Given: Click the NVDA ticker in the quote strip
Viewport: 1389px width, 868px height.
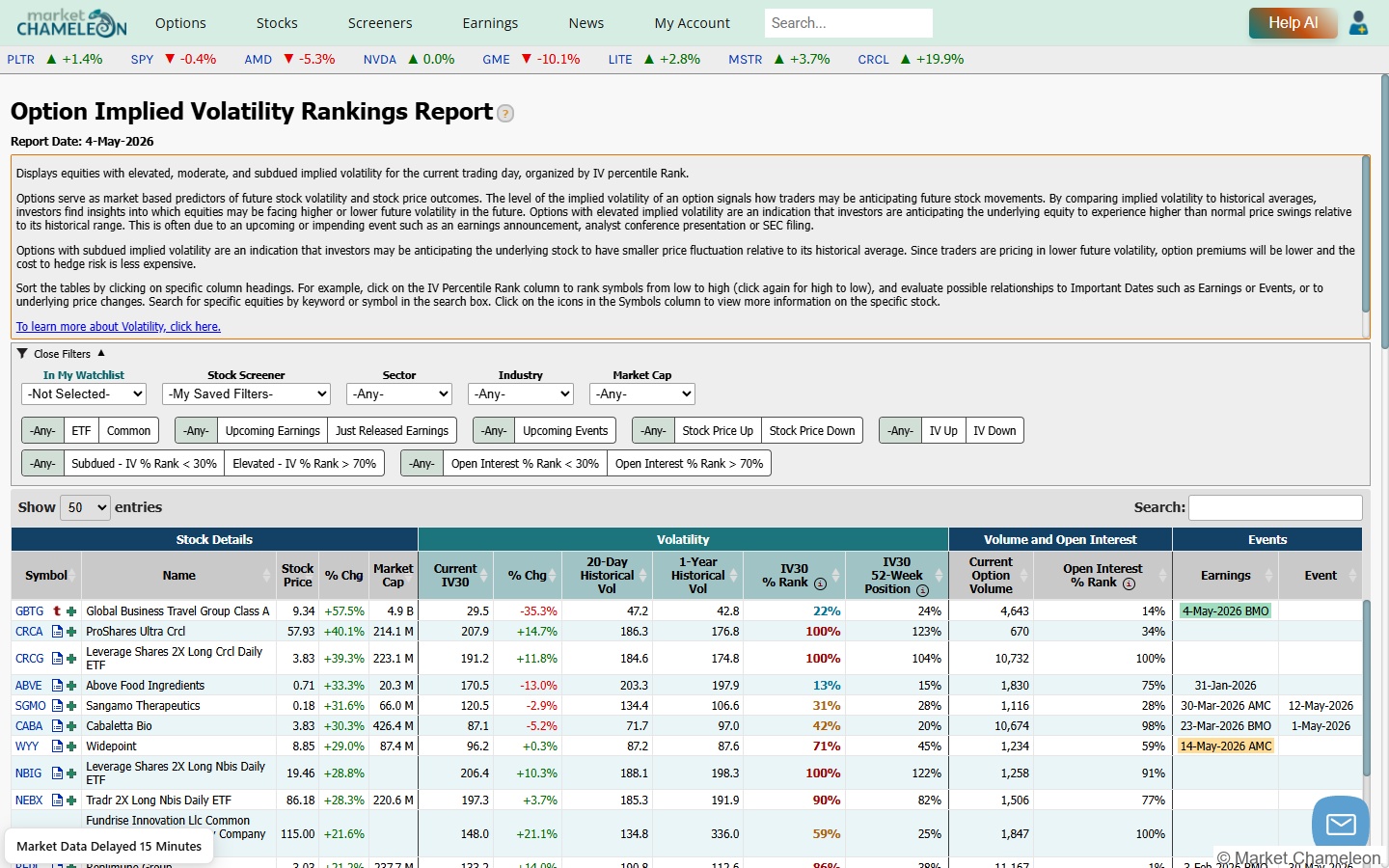Looking at the screenshot, I should click(x=379, y=59).
